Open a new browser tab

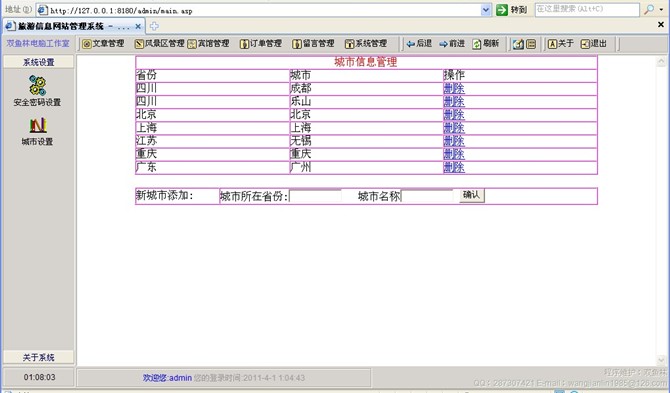click(x=154, y=26)
